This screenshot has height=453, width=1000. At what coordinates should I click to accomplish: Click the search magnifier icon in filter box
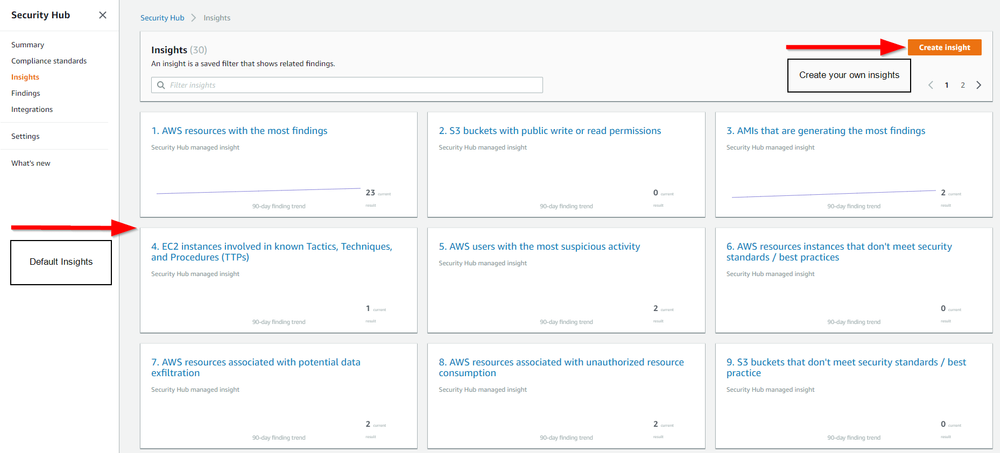click(x=161, y=85)
